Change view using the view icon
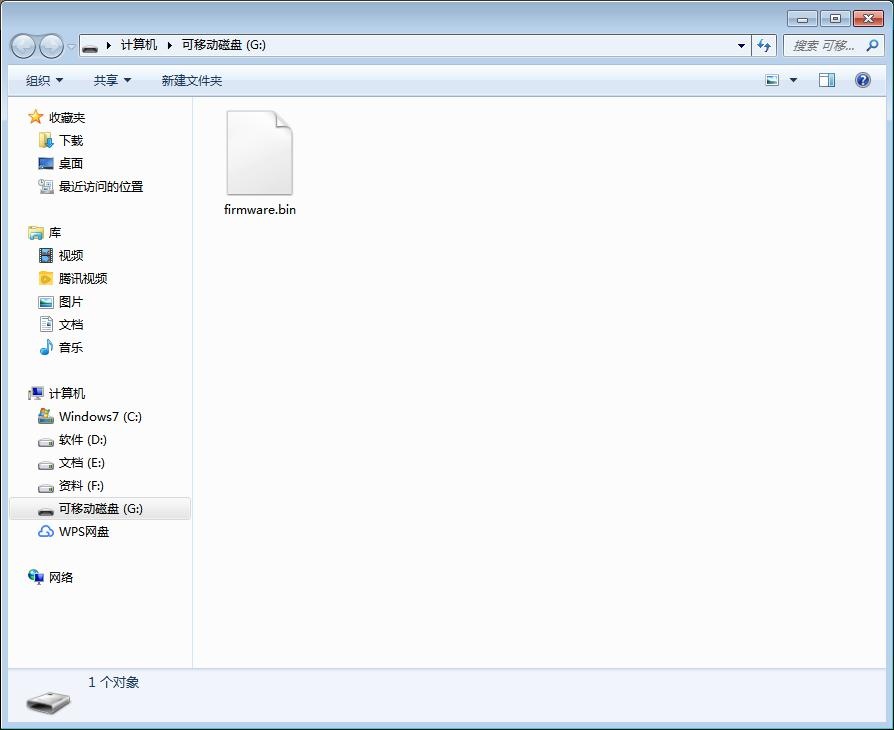 tap(772, 80)
